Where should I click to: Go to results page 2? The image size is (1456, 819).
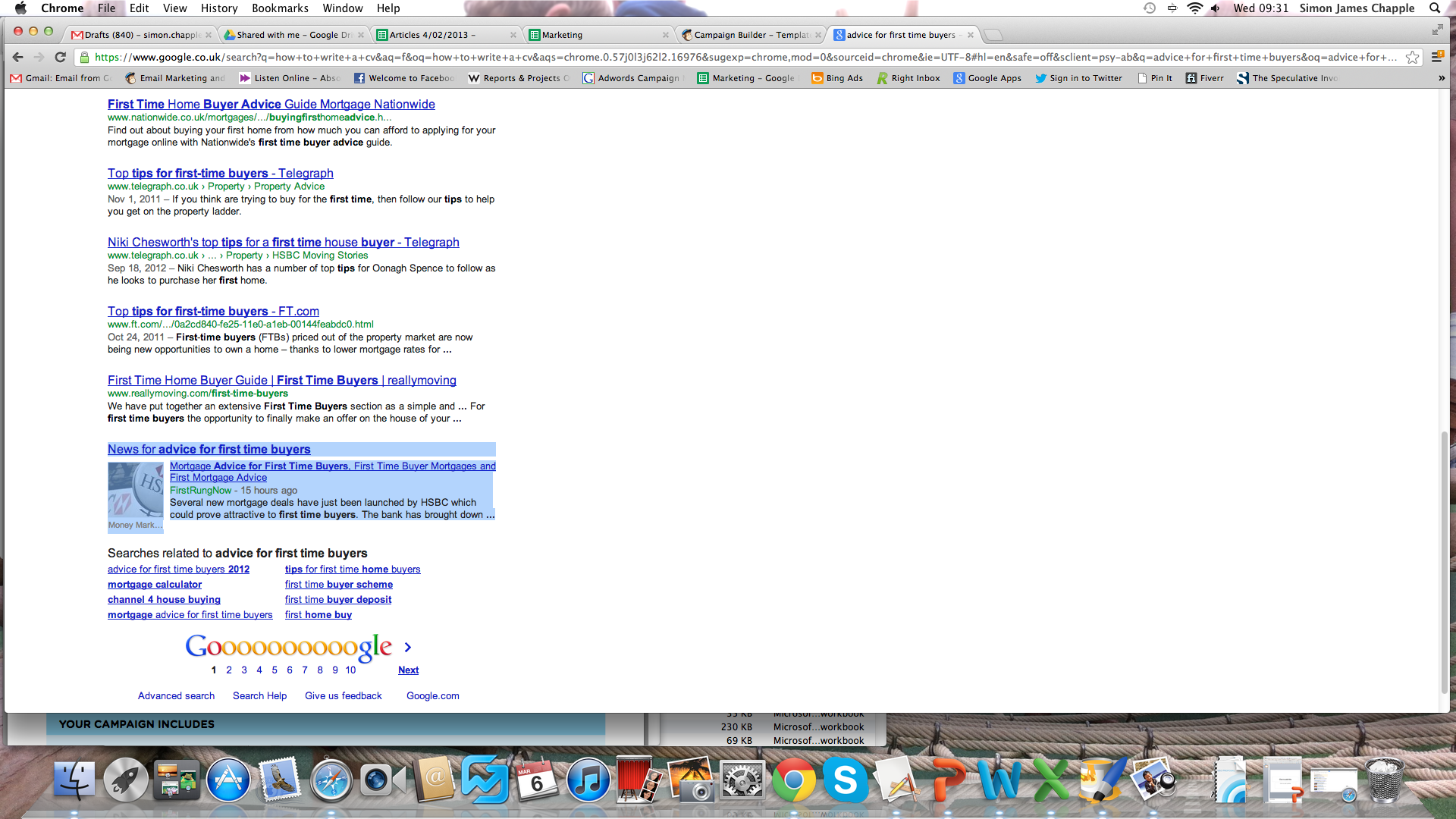229,670
